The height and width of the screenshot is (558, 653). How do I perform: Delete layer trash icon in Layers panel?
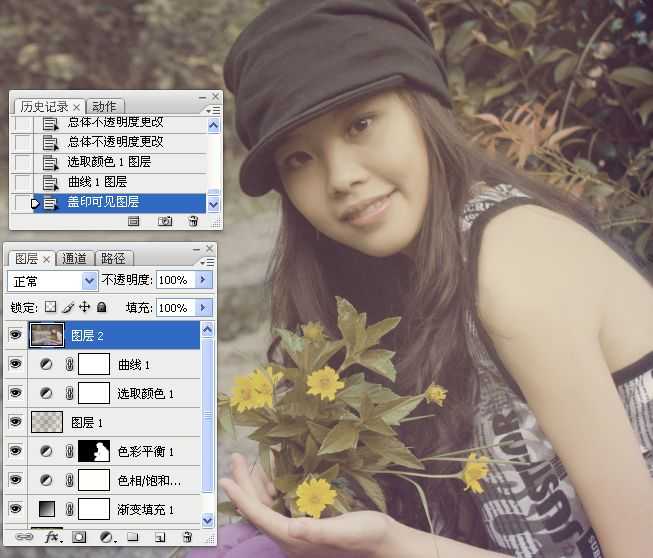coord(187,537)
